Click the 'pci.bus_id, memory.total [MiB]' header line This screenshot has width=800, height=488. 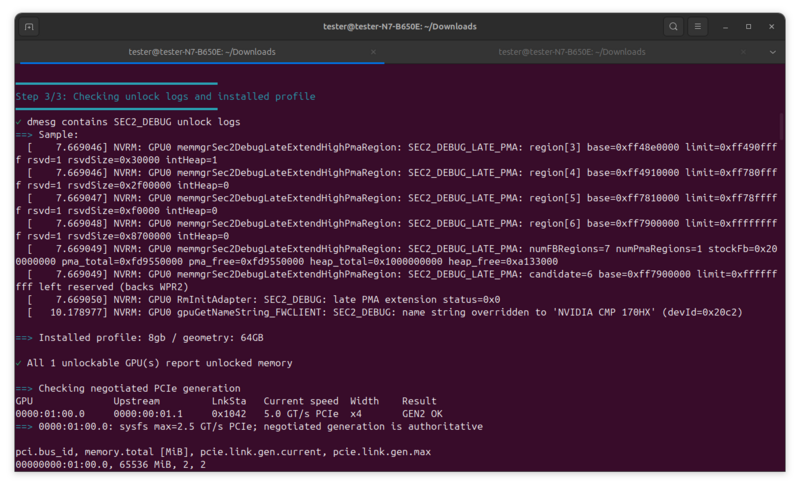click(x=223, y=452)
